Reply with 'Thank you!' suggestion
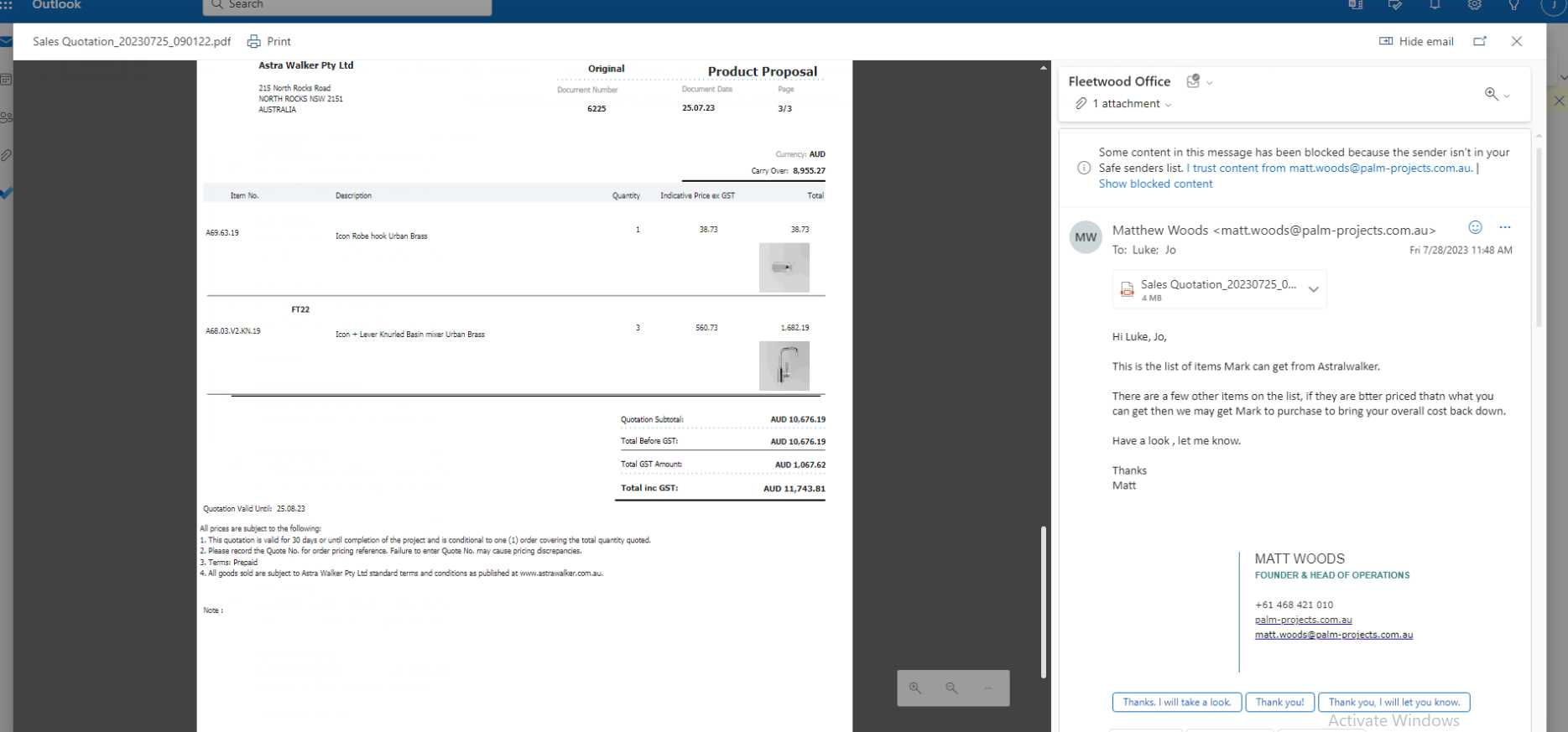This screenshot has width=1568, height=732. tap(1279, 702)
